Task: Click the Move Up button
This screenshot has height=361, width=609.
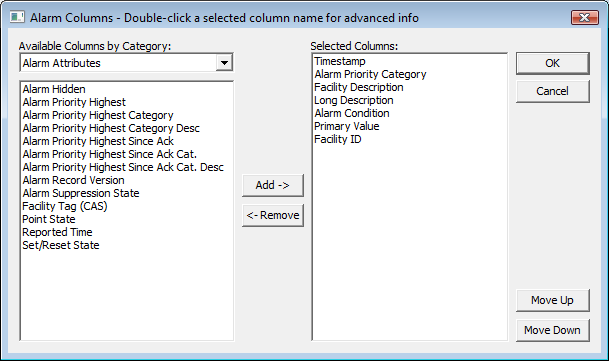Action: pyautogui.click(x=553, y=300)
